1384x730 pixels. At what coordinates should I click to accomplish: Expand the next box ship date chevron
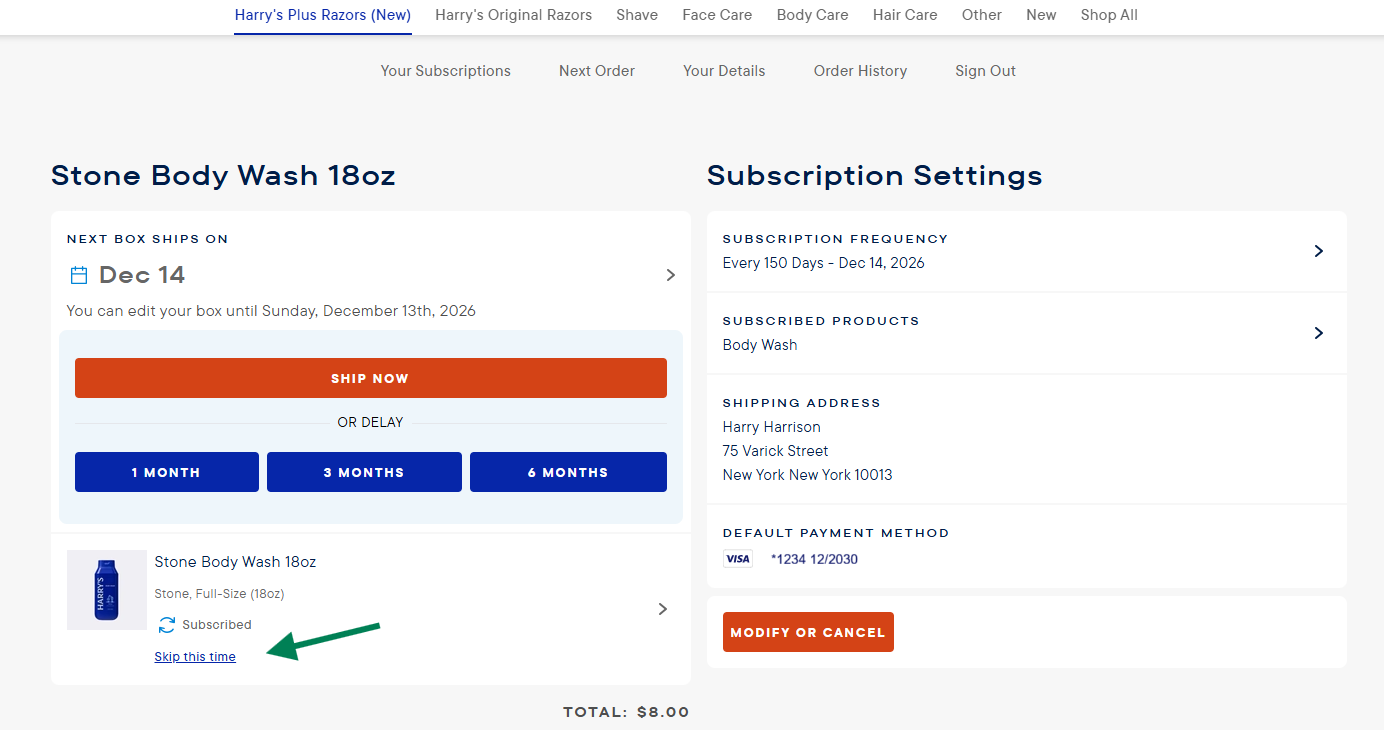[x=670, y=275]
